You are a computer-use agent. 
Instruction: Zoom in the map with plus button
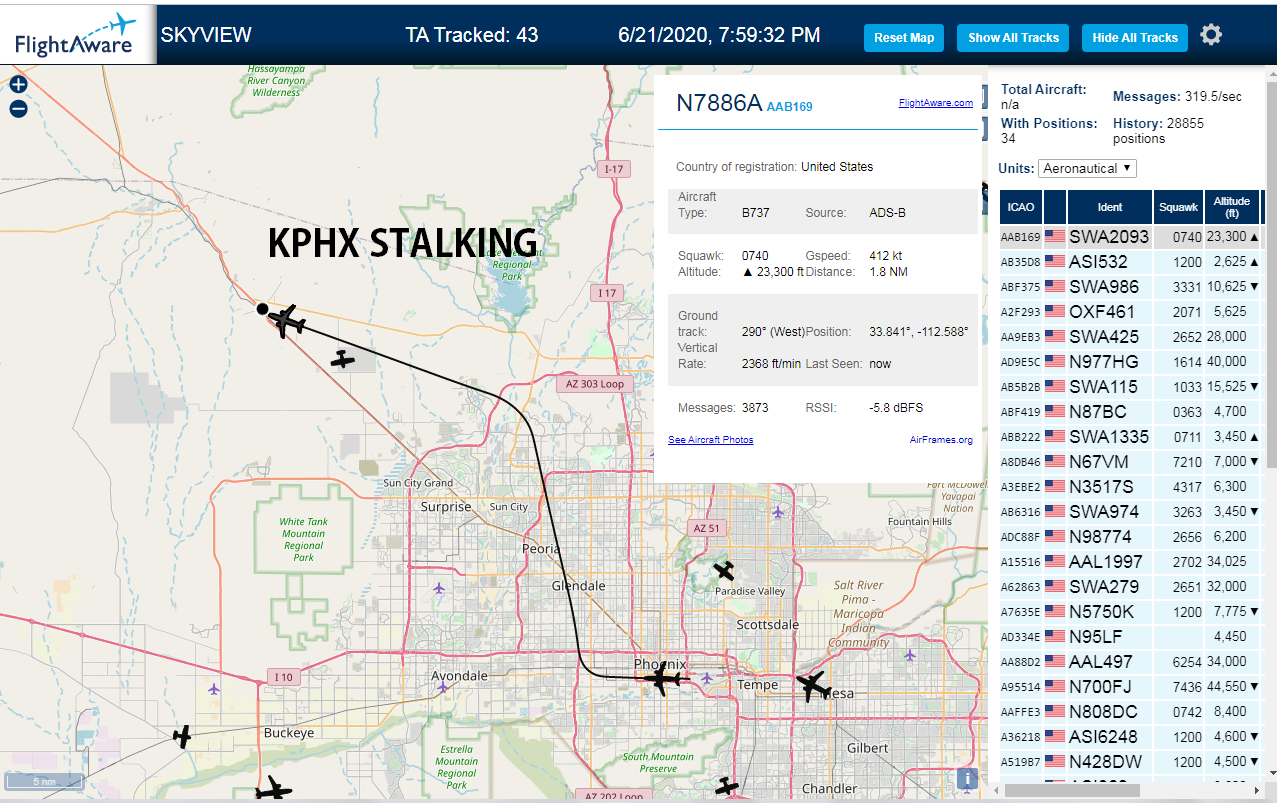click(x=18, y=85)
